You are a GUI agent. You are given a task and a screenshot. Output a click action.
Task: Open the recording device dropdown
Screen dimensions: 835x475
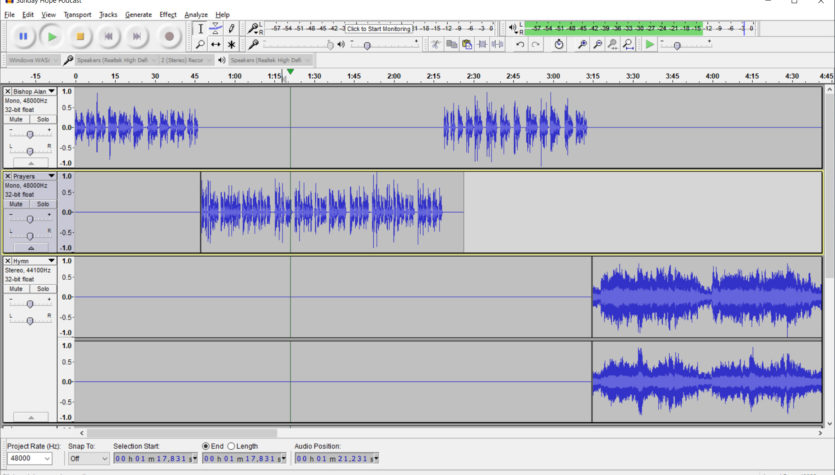(115, 60)
